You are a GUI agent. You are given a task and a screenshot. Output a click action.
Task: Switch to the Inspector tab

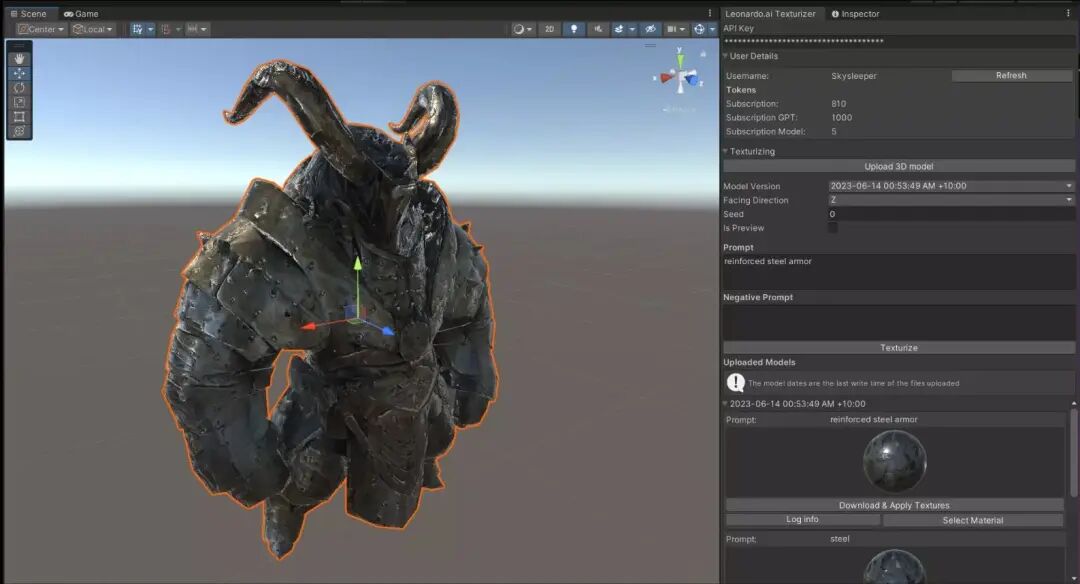click(x=855, y=13)
